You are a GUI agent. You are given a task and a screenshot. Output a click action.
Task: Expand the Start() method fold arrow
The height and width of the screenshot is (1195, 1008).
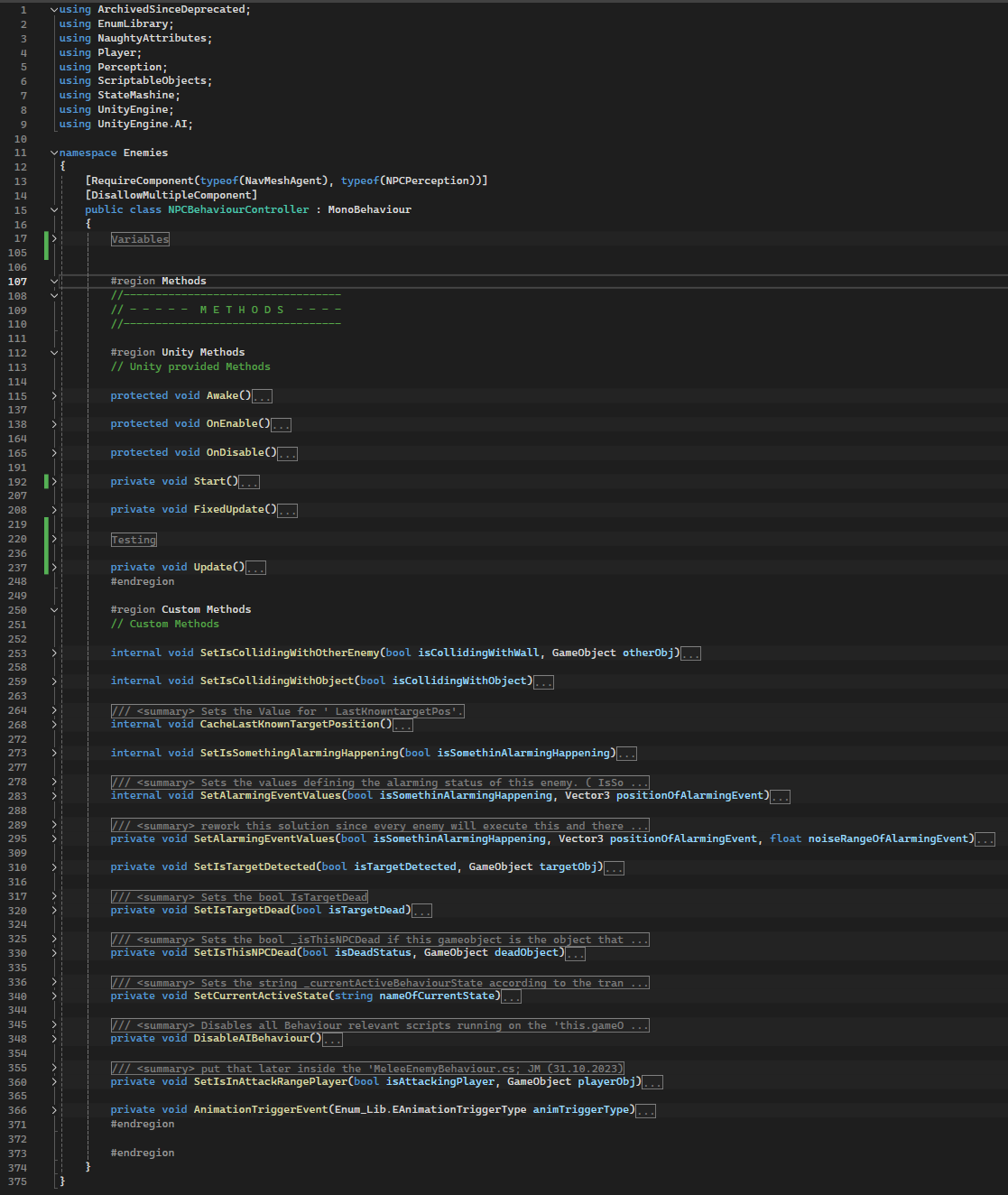click(54, 481)
